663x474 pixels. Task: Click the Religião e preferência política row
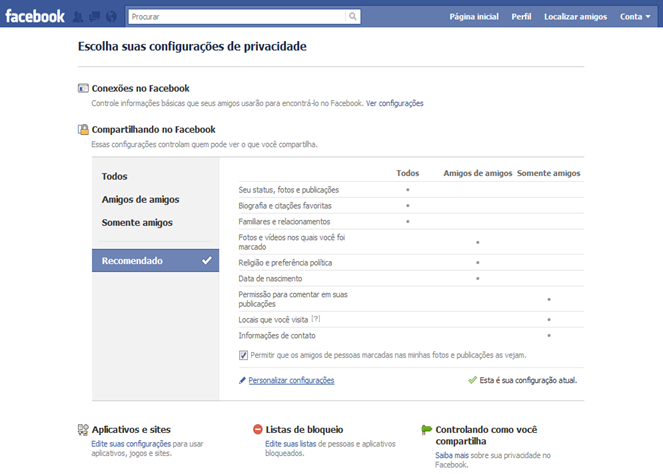411,263
